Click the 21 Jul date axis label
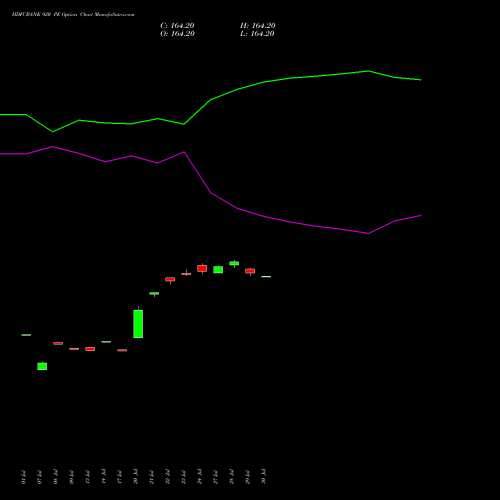500x500 pixels. coord(151,477)
